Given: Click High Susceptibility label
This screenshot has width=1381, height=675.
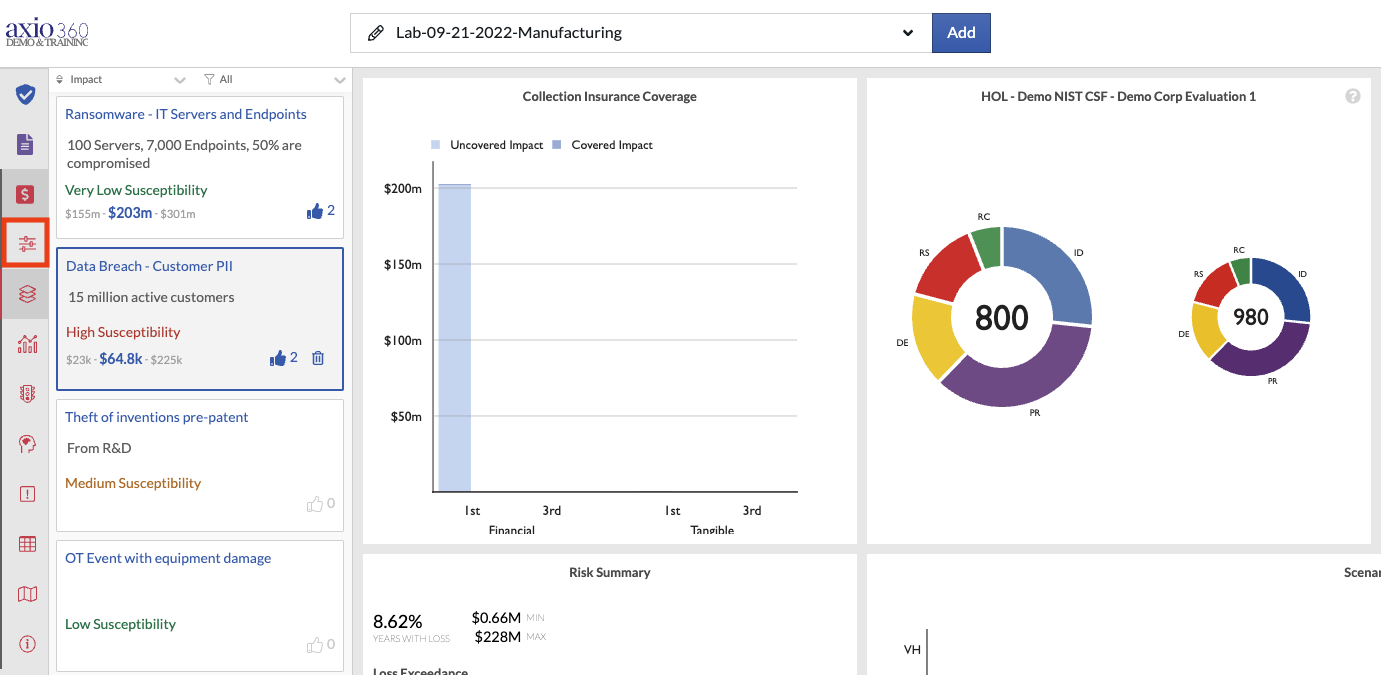Looking at the screenshot, I should (123, 332).
